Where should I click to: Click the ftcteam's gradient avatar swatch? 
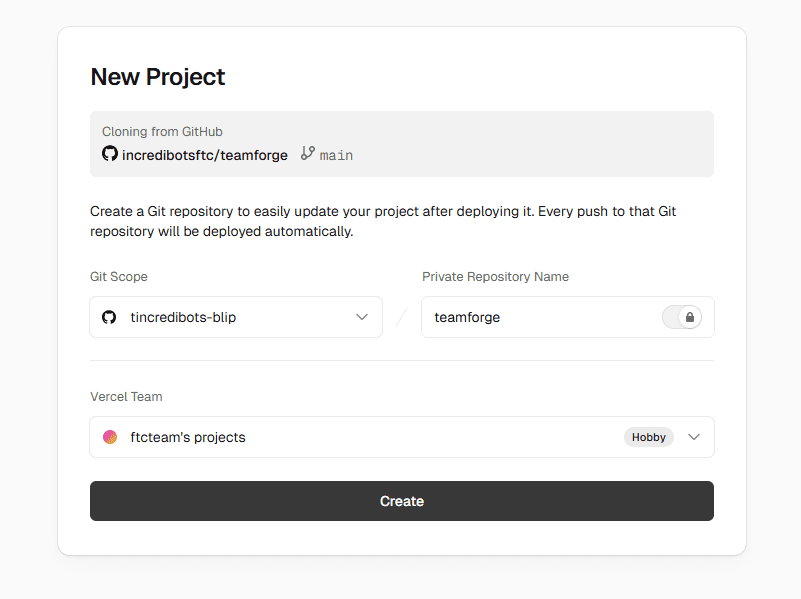coord(110,437)
